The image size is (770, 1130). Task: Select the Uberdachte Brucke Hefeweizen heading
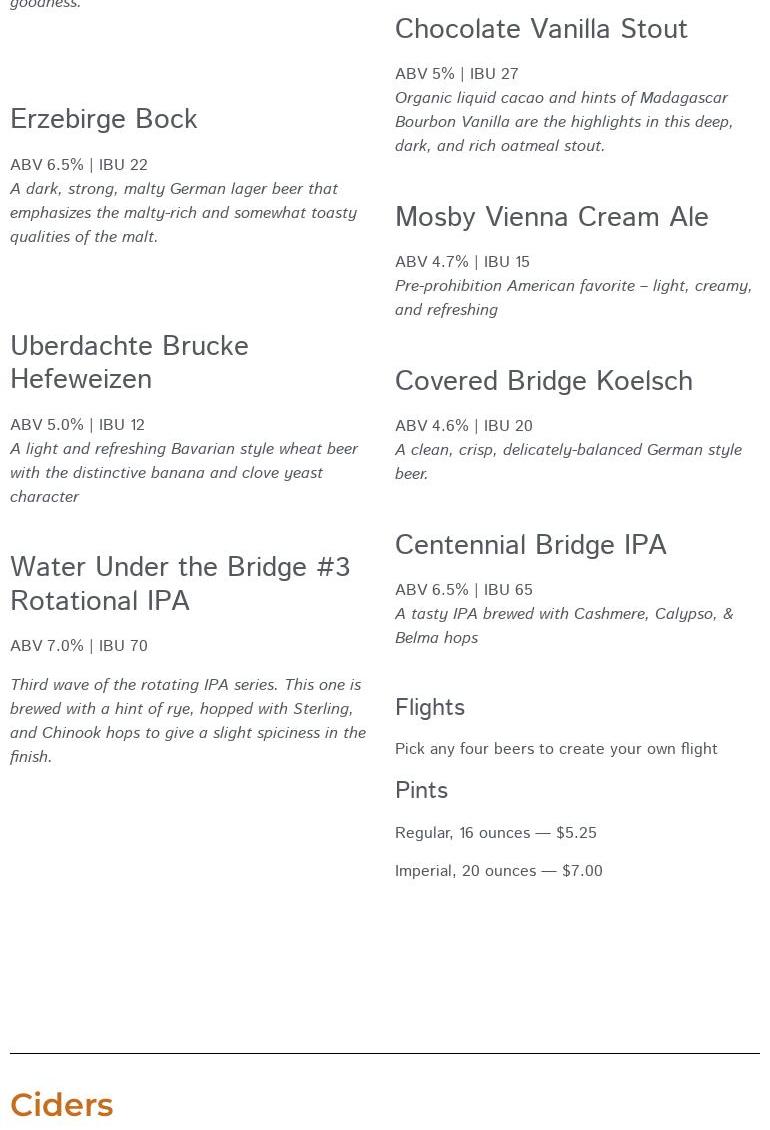coord(129,363)
